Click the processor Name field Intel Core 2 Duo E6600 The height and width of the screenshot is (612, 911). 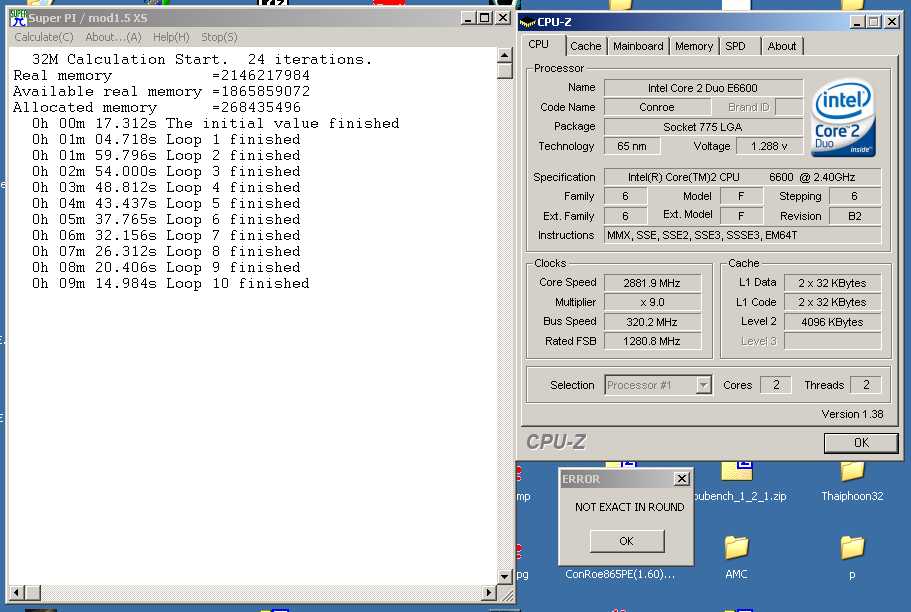click(703, 88)
